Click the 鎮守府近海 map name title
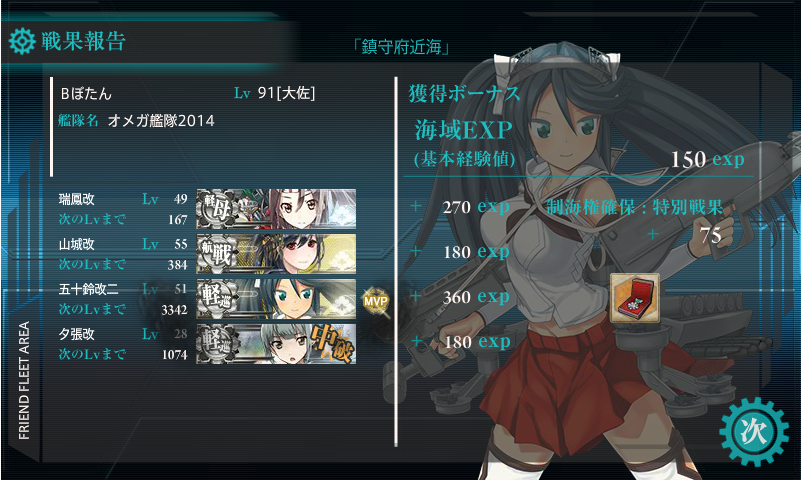Image resolution: width=801 pixels, height=481 pixels. coord(402,47)
